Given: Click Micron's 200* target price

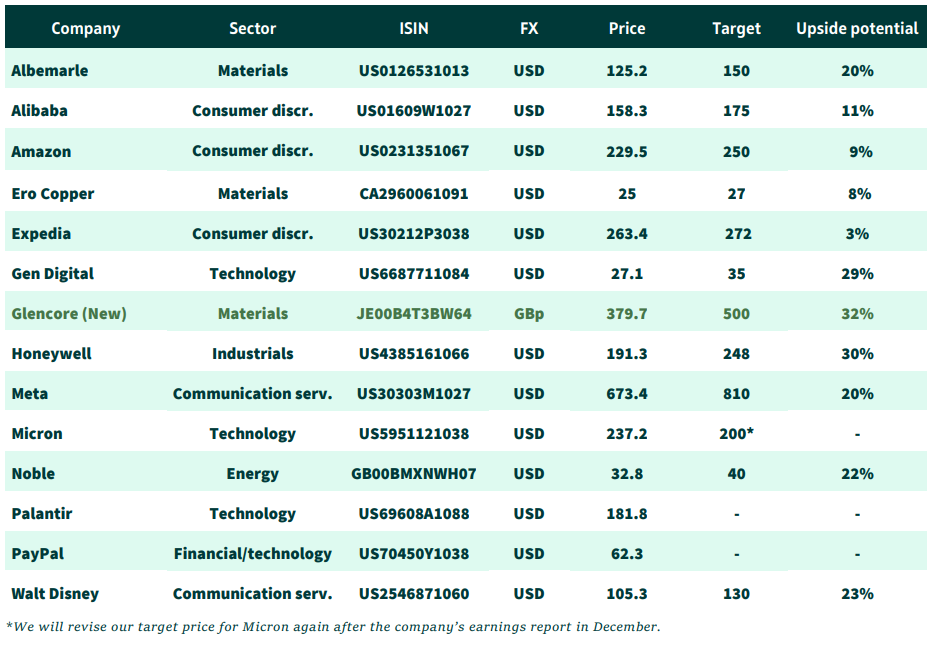Looking at the screenshot, I should [x=736, y=434].
